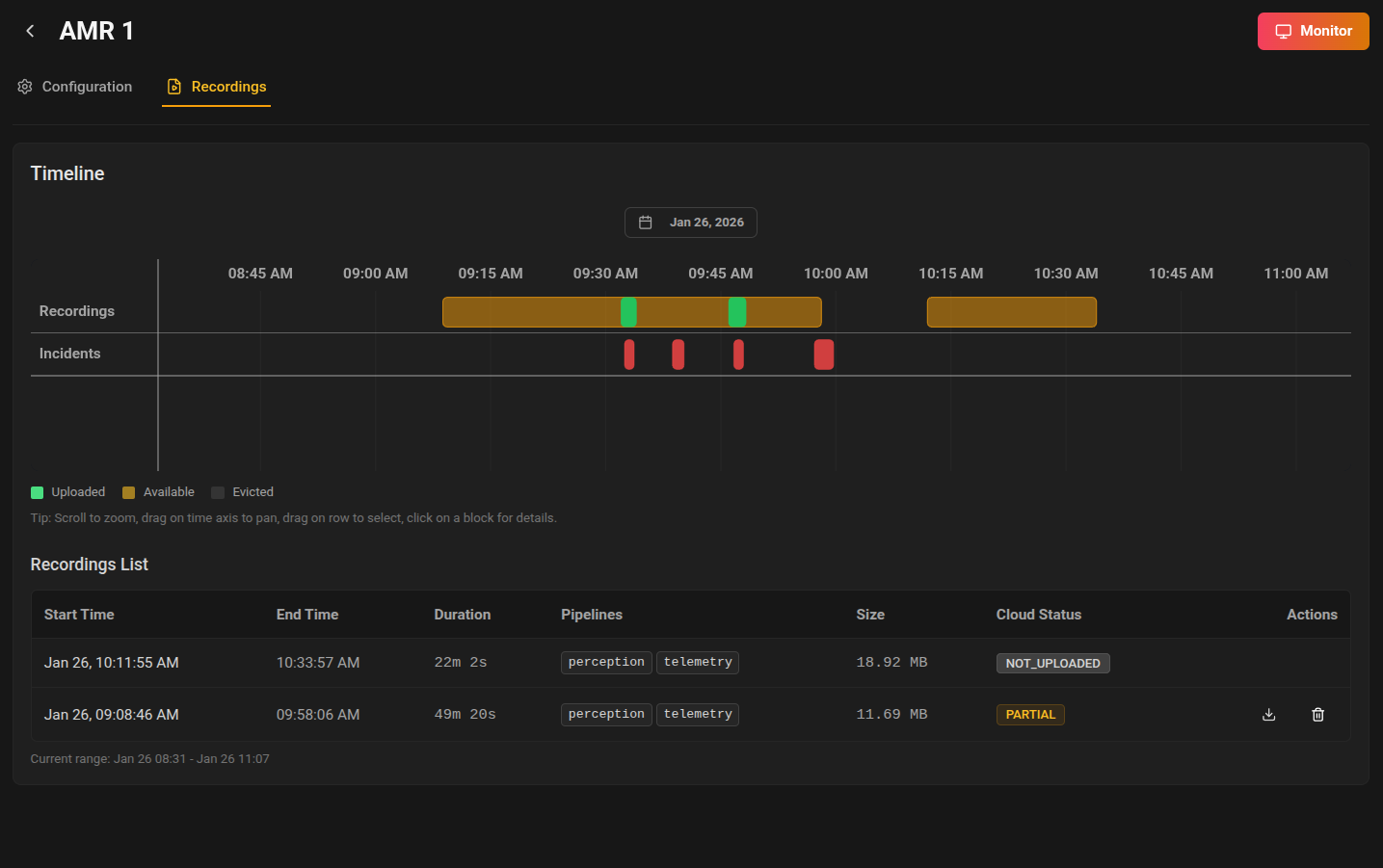Open the recording block starting after 10:15 AM
This screenshot has height=868, width=1383.
point(1012,312)
